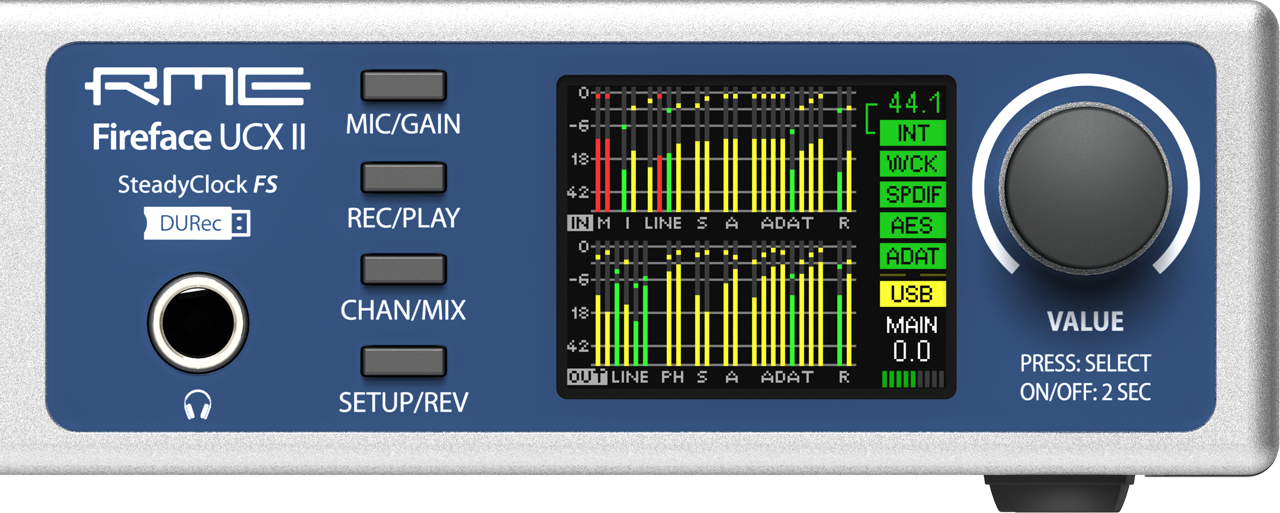Image resolution: width=1280 pixels, height=513 pixels.
Task: Select the INT clock source indicator
Action: coord(912,132)
